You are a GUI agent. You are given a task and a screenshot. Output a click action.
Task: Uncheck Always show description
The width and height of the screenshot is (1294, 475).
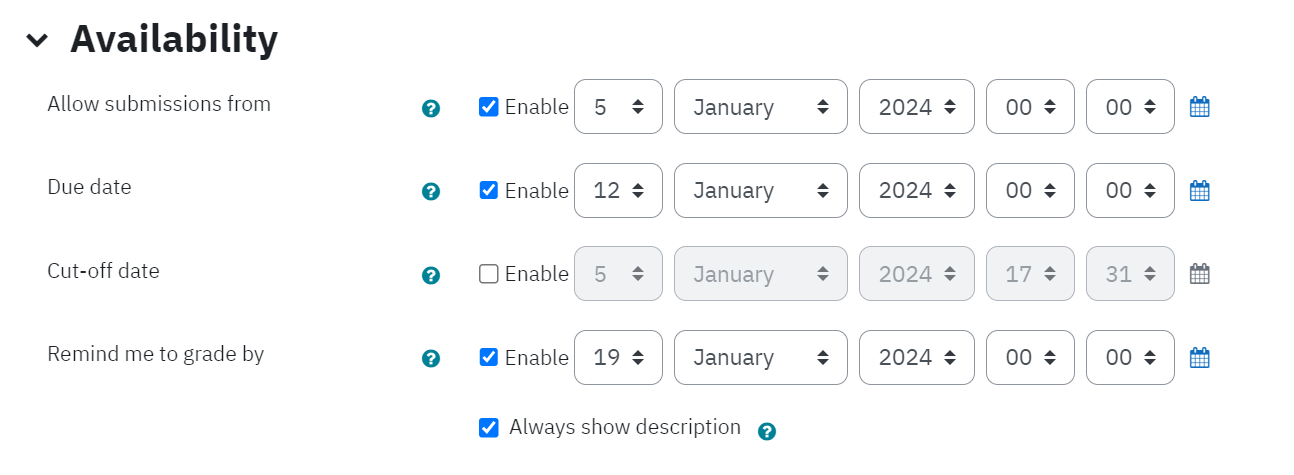click(x=489, y=428)
